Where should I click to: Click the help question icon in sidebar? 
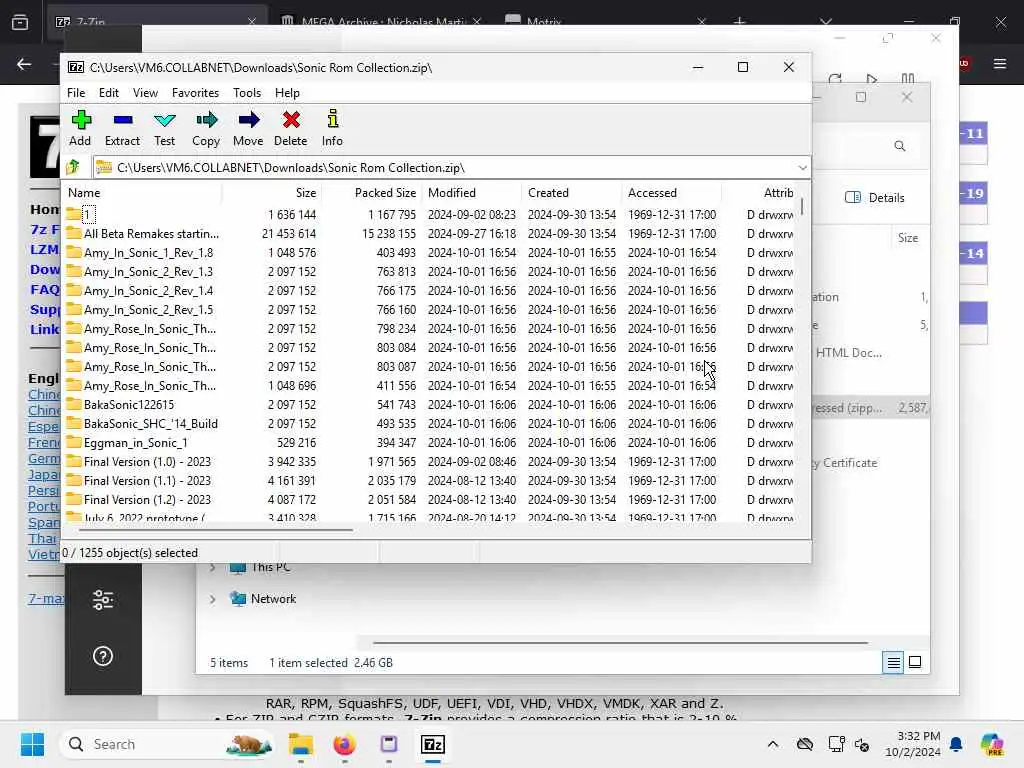click(103, 656)
